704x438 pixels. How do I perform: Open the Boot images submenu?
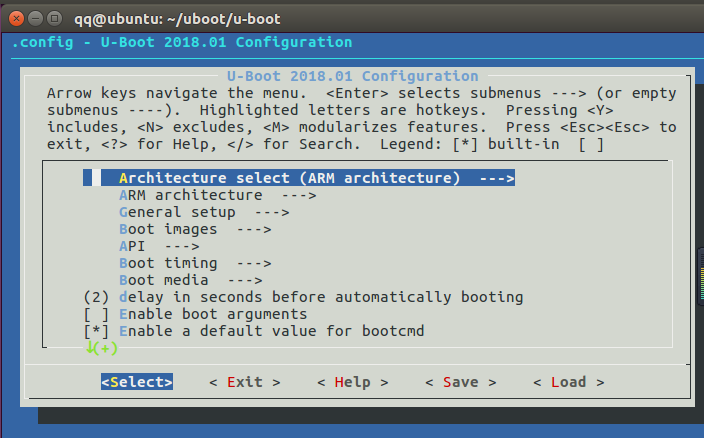195,229
